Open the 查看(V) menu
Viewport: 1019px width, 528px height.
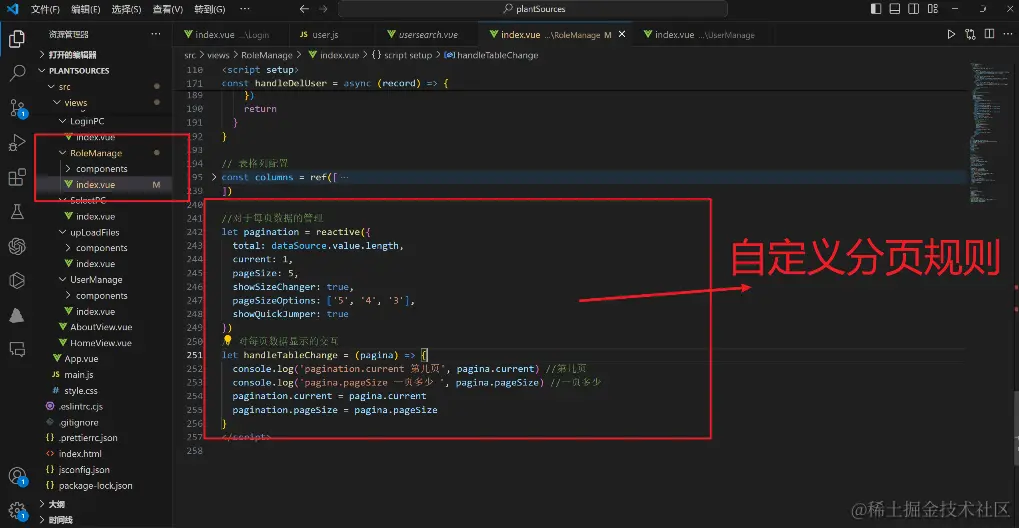(x=167, y=9)
